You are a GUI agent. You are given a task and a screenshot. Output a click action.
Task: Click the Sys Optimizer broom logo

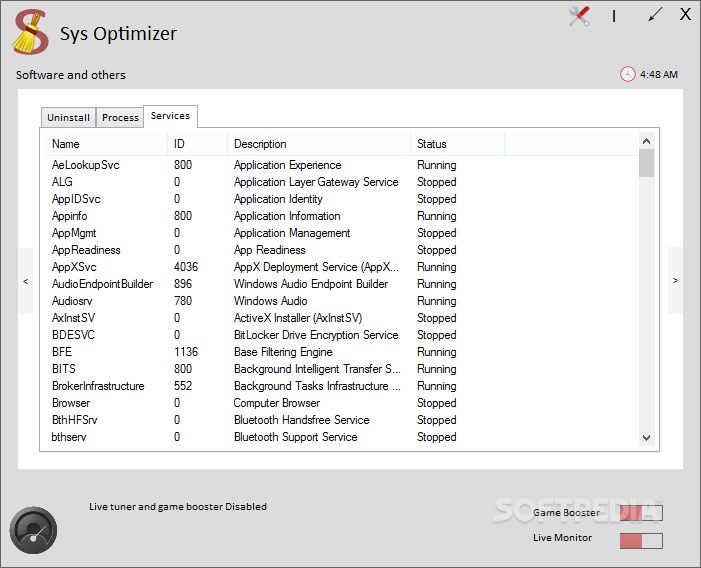[x=30, y=33]
